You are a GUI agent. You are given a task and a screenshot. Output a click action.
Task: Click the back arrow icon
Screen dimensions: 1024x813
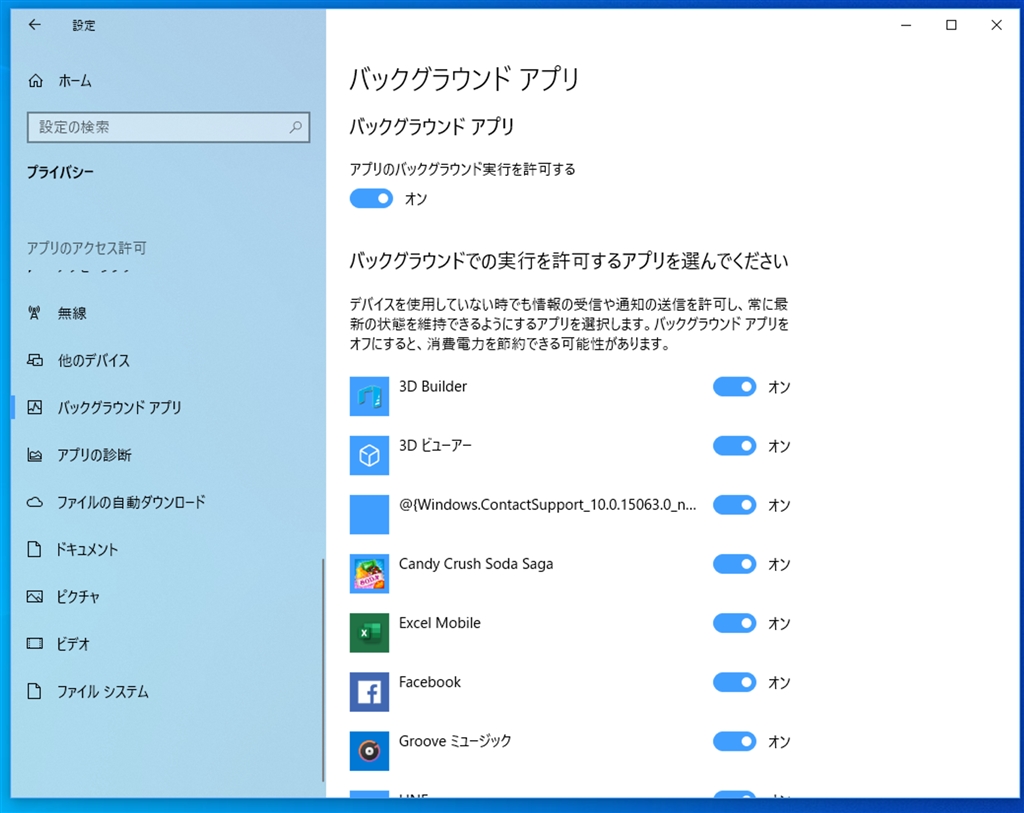point(35,25)
